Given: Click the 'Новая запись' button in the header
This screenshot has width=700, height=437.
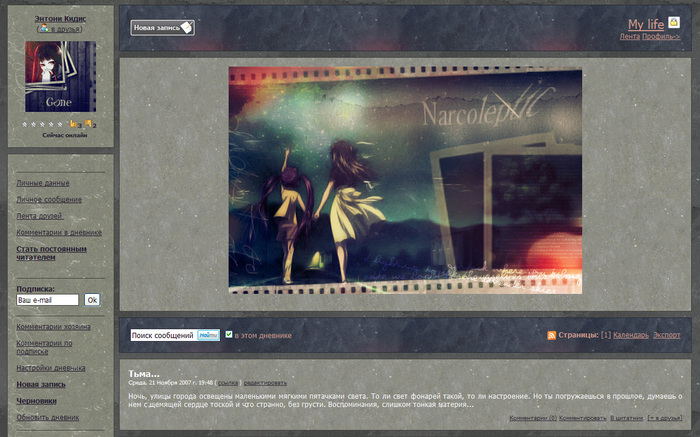Looking at the screenshot, I should tap(162, 28).
